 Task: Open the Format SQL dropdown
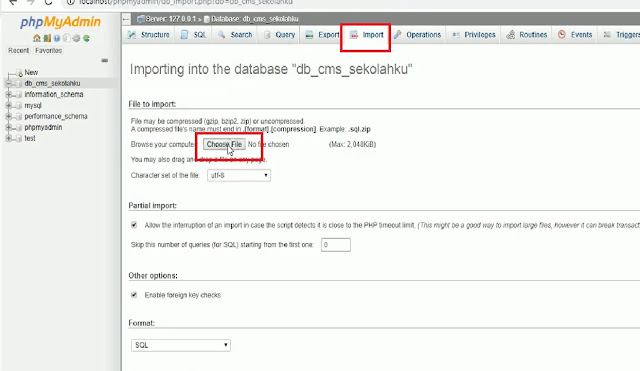[181, 345]
